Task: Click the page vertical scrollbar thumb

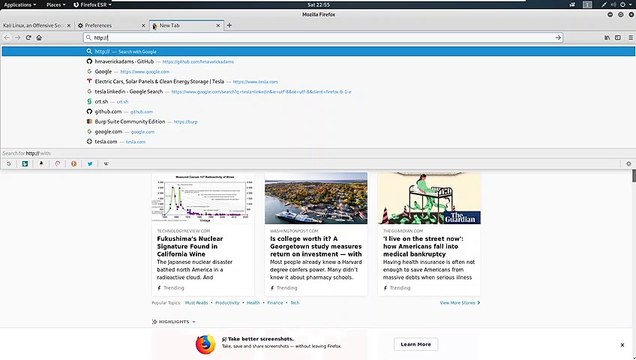Action: coord(634,176)
